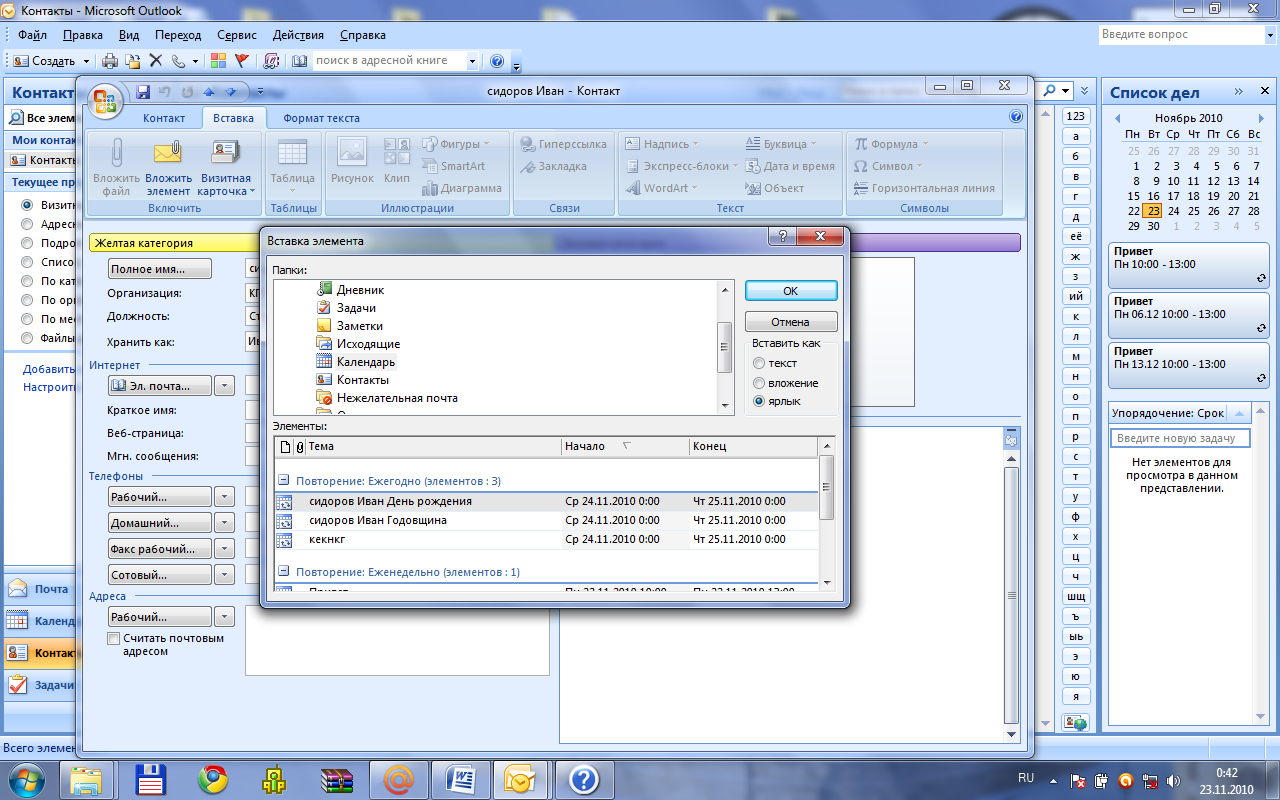Click the Отмена button

(791, 322)
